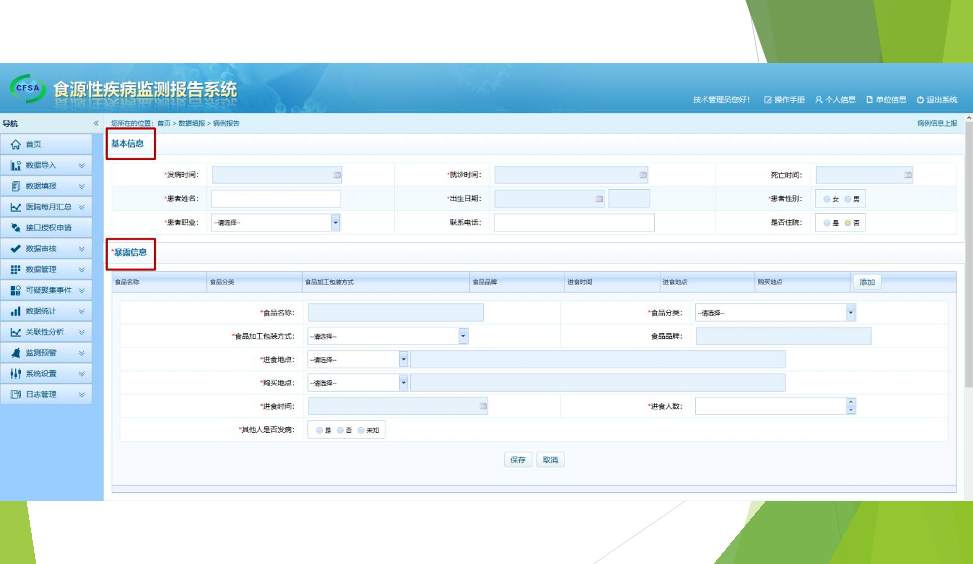Open 单位信息 in the header
Viewport: 973px width, 564px height.
point(886,100)
